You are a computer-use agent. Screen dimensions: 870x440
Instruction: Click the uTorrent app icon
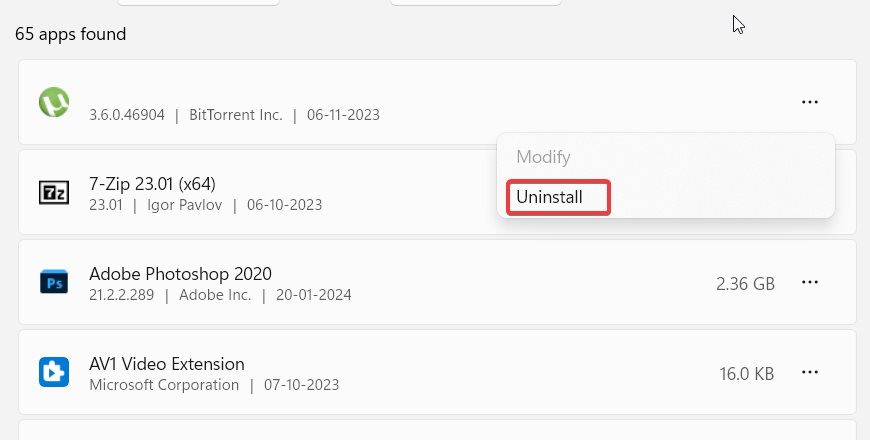[53, 102]
